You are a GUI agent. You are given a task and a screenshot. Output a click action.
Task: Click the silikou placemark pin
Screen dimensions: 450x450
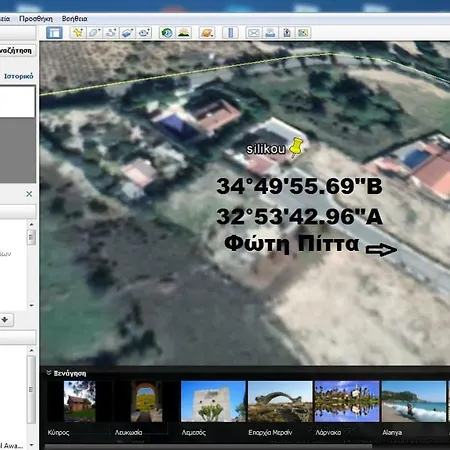point(296,148)
